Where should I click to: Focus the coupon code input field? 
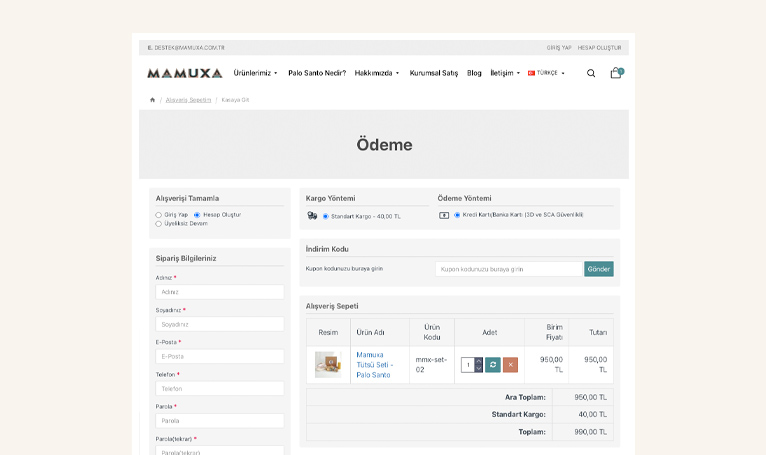[508, 269]
